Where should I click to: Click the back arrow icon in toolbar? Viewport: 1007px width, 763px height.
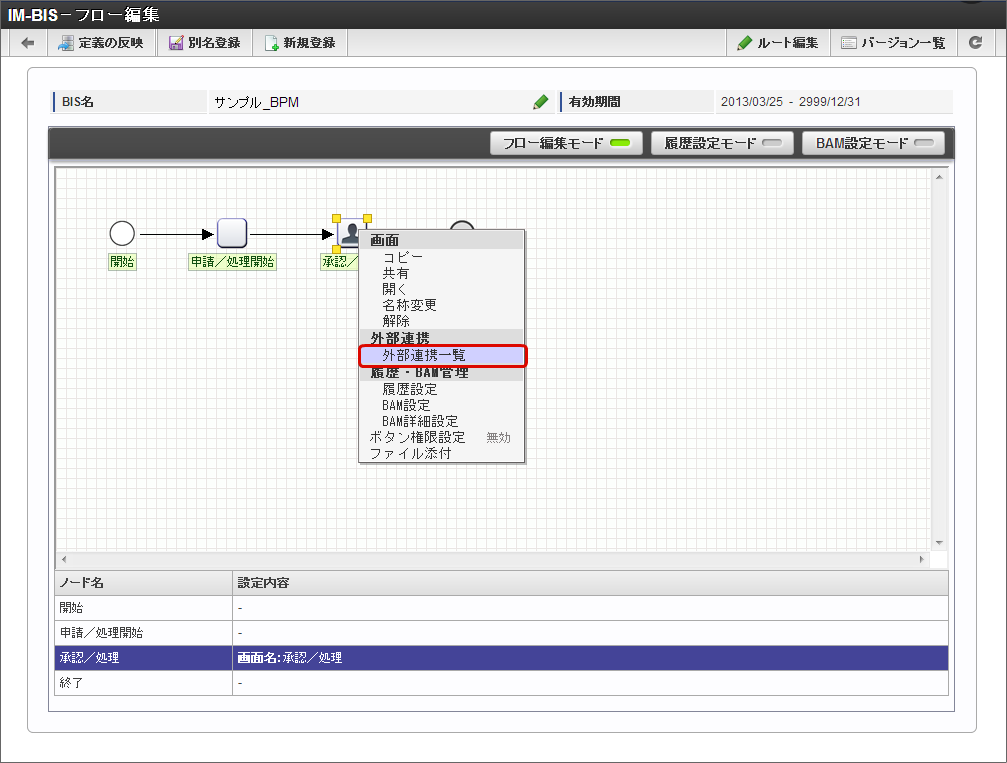point(28,43)
